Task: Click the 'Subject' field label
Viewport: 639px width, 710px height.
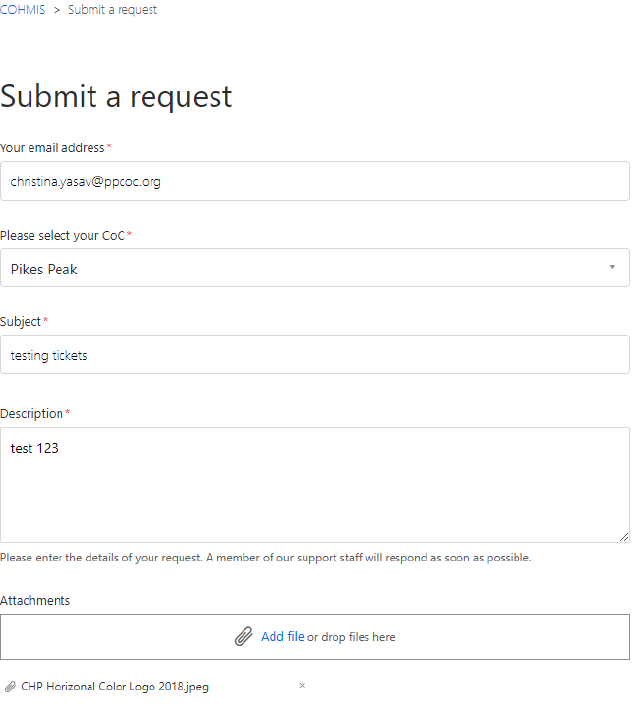Action: (21, 322)
